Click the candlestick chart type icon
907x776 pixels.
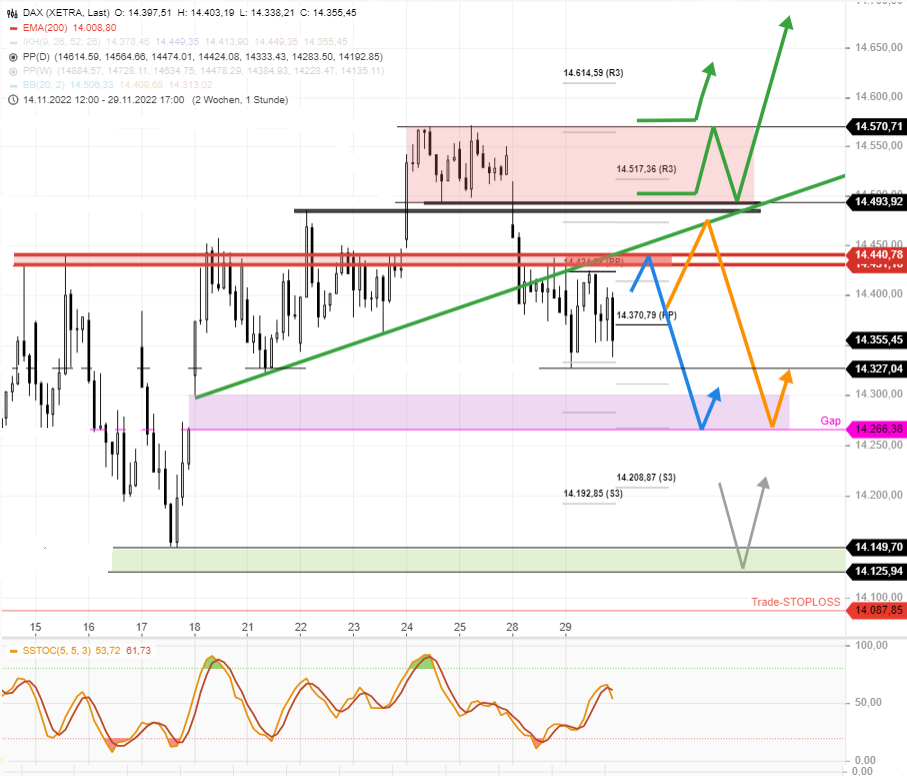12,14
